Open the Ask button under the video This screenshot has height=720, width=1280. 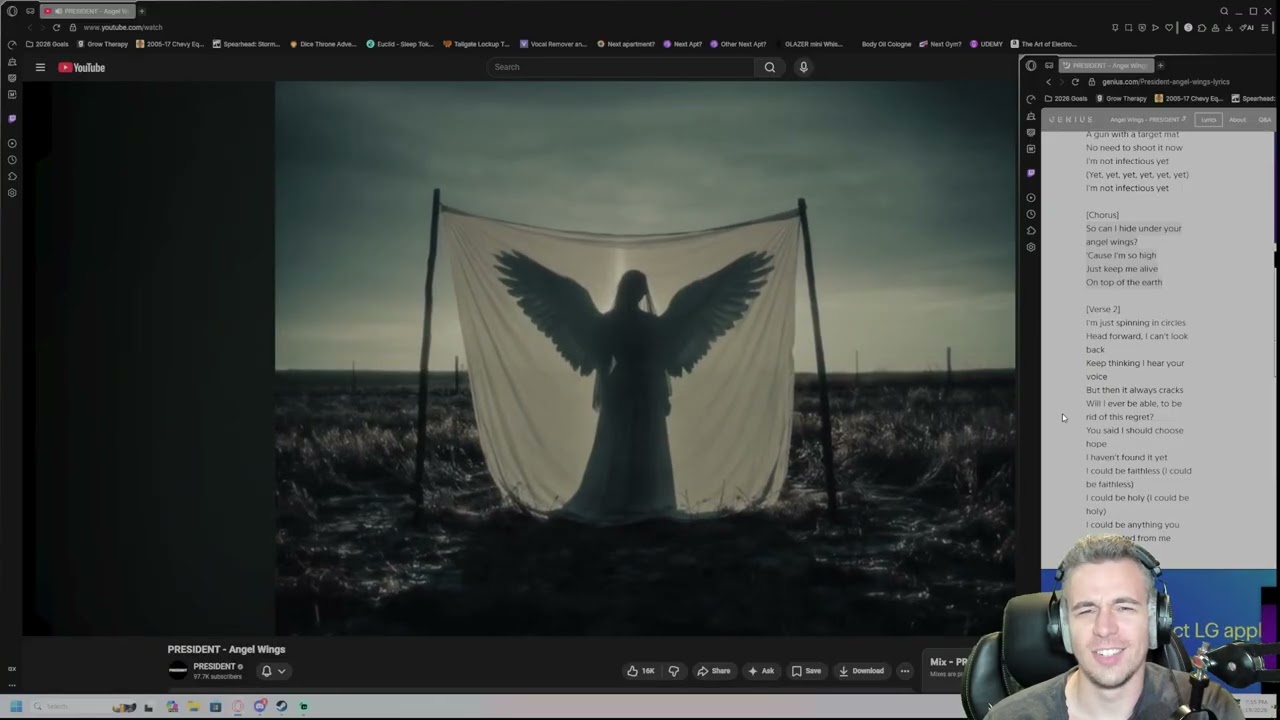(761, 671)
